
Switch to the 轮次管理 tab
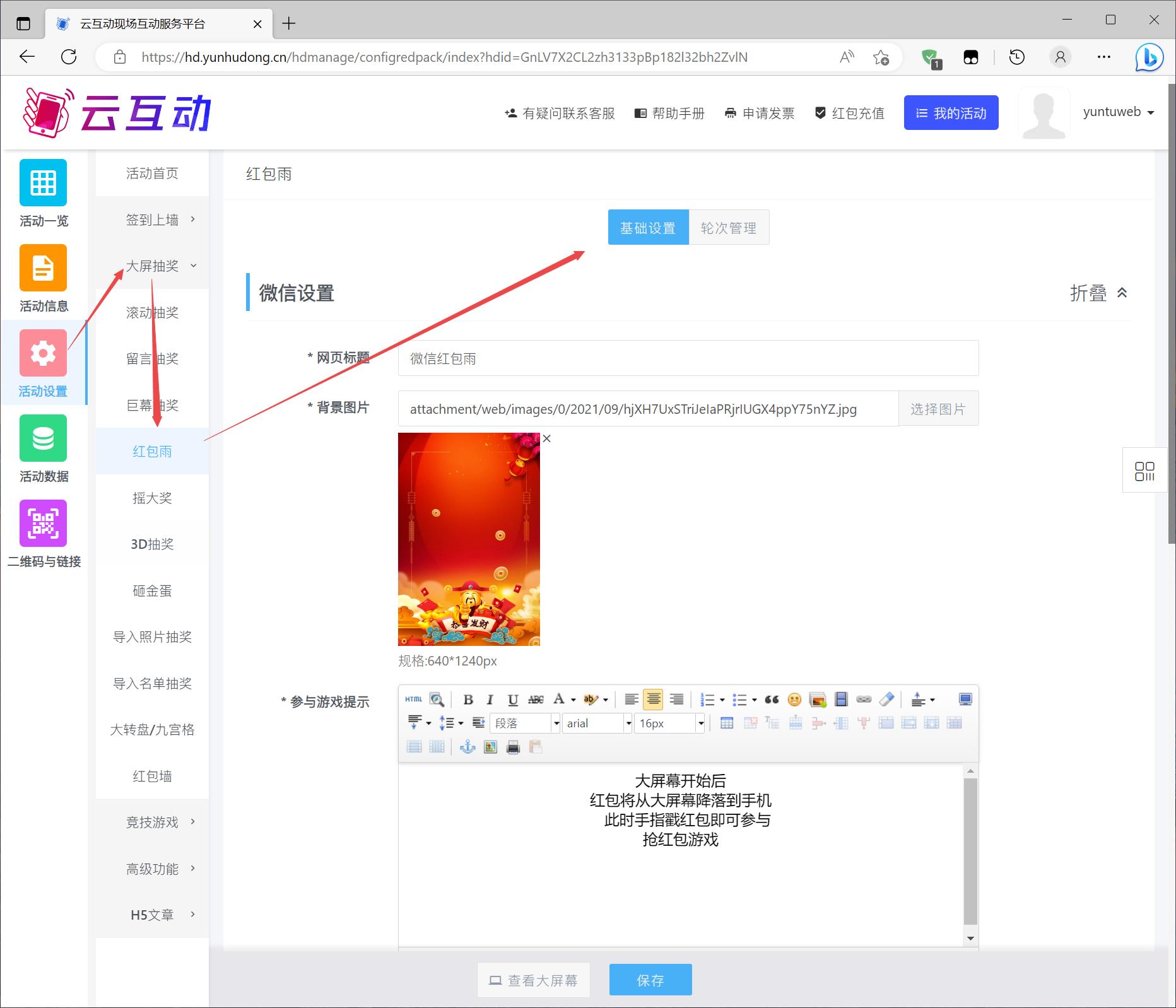(729, 228)
